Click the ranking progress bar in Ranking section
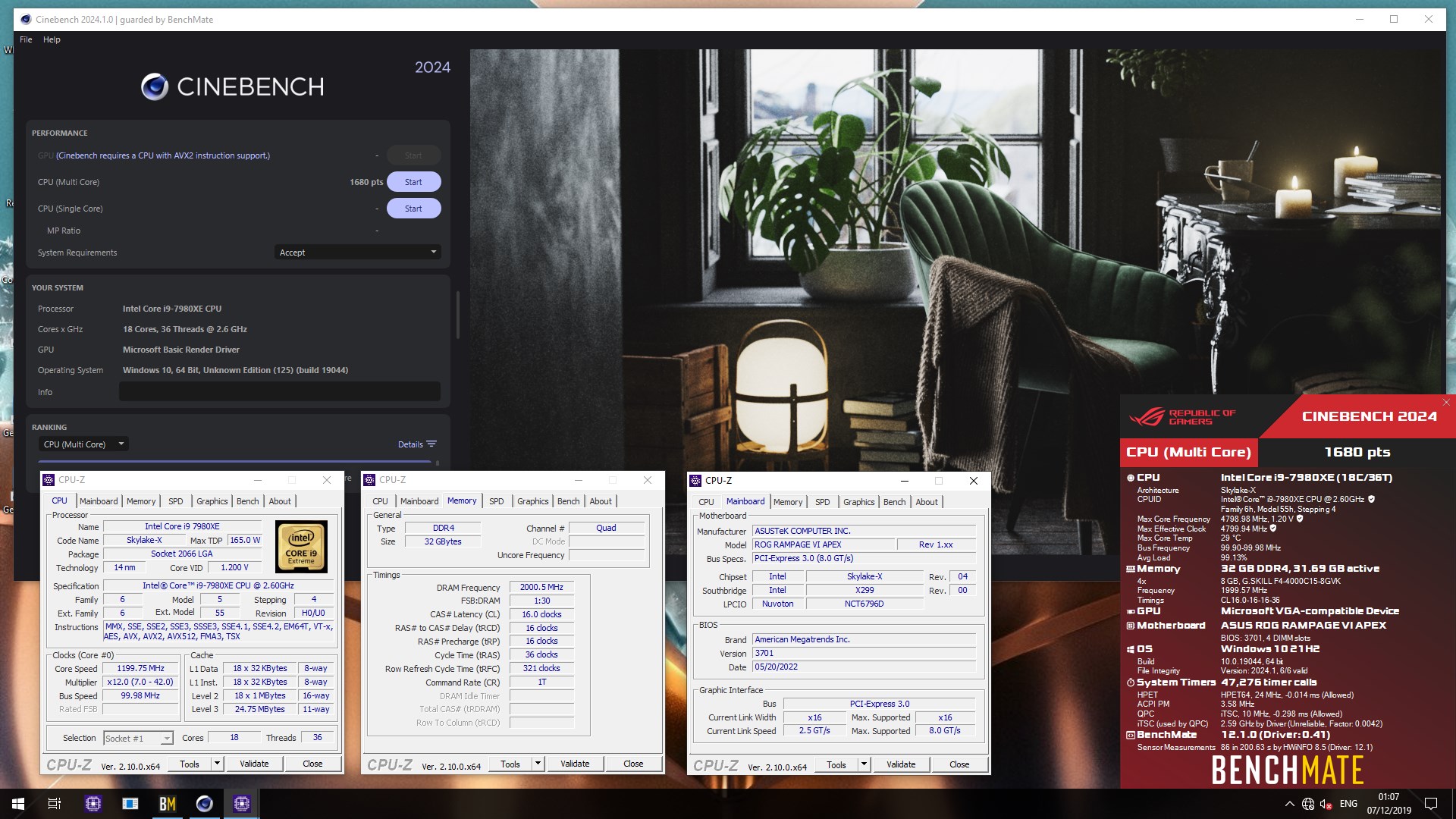 pyautogui.click(x=234, y=461)
